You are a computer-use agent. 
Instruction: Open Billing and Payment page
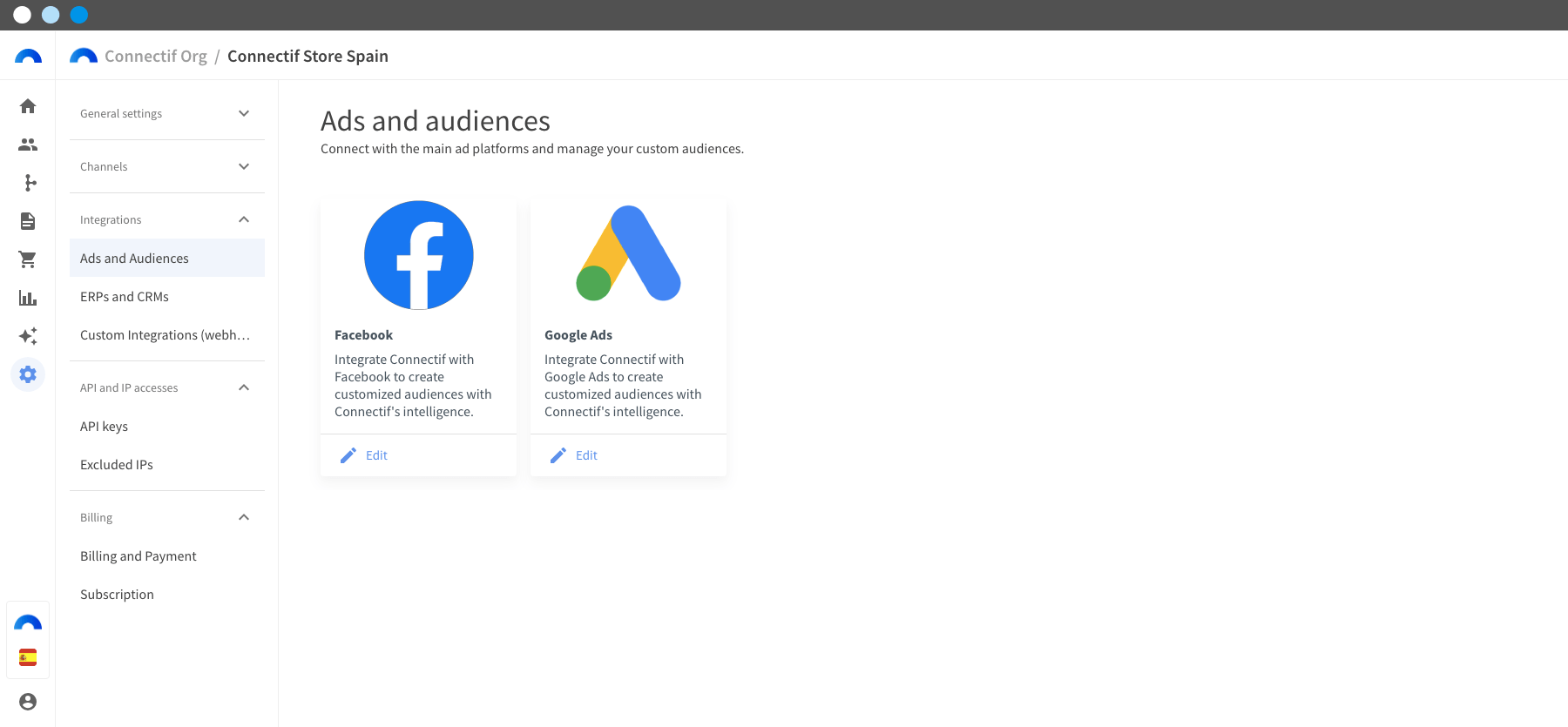point(167,556)
